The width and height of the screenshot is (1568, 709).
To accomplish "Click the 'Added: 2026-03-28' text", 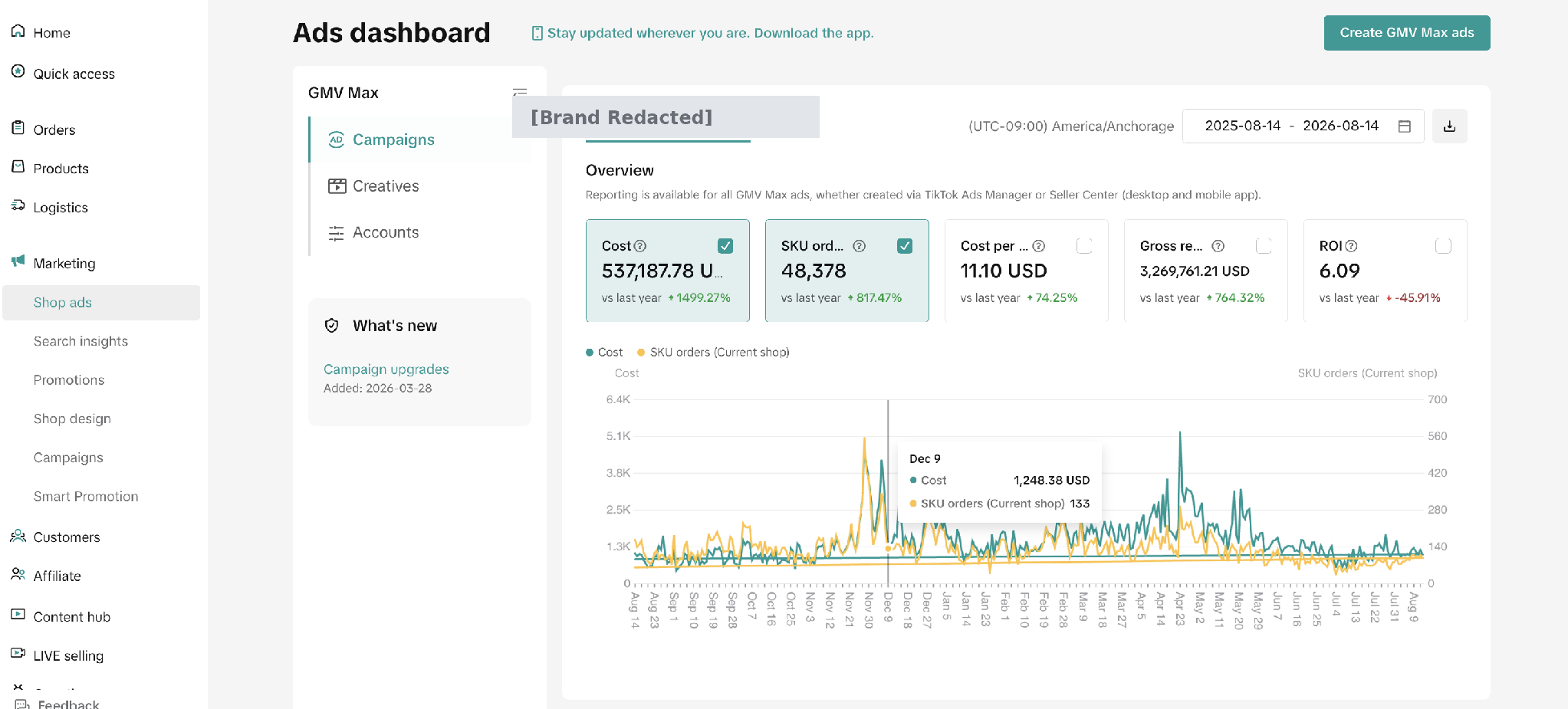I will pos(377,389).
